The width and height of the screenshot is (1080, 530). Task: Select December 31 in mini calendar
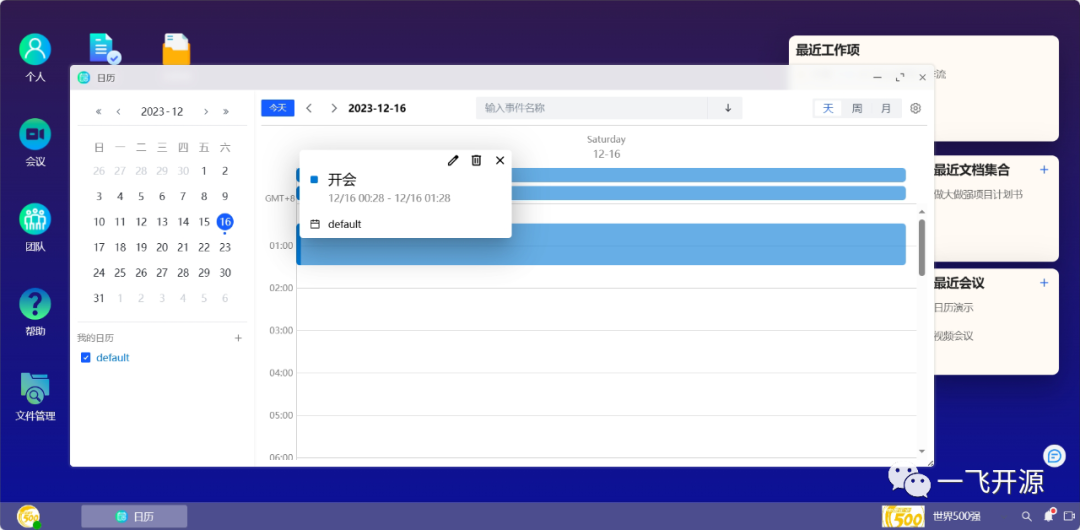click(x=99, y=298)
